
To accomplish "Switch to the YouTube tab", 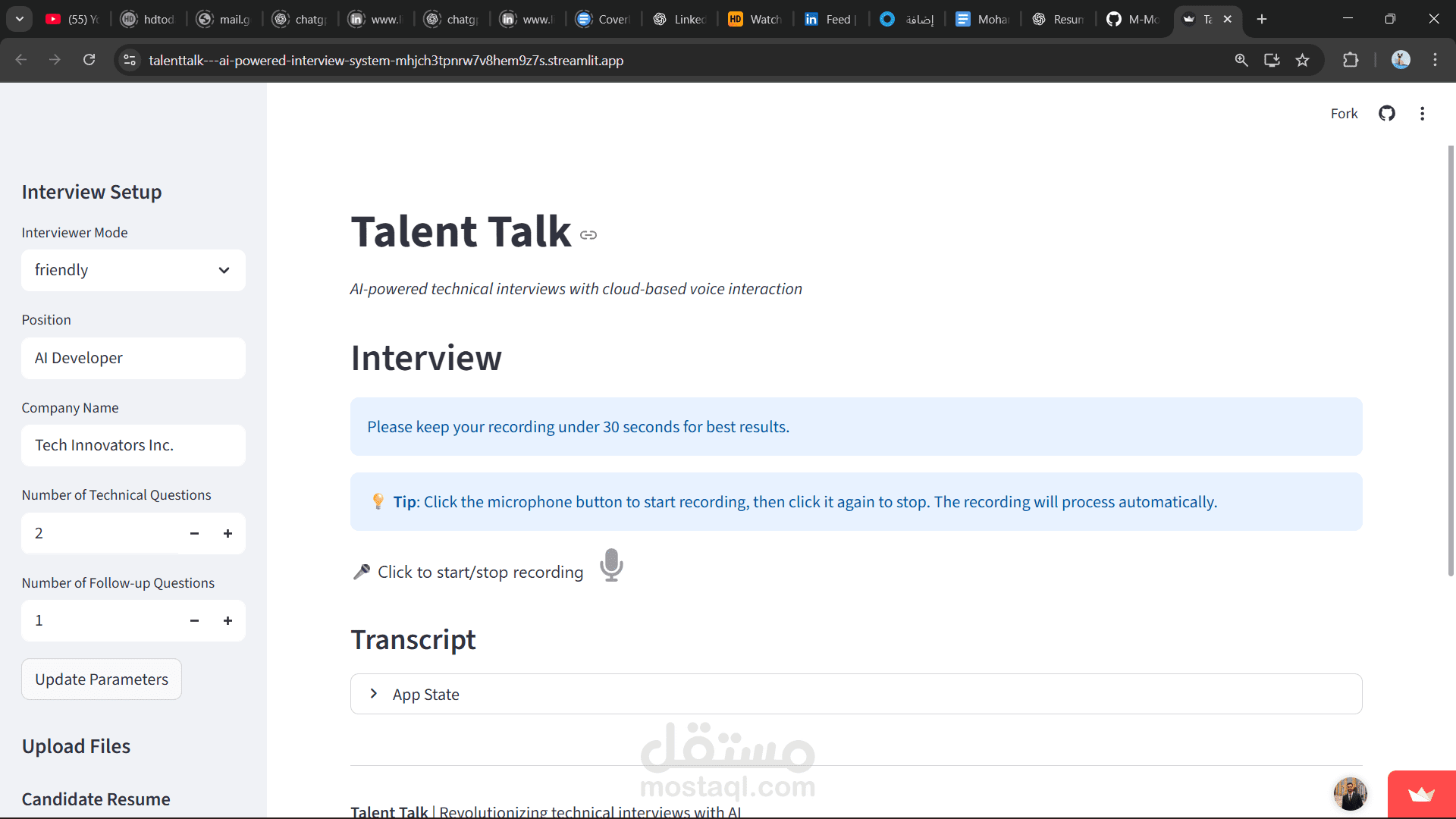I will (x=73, y=19).
